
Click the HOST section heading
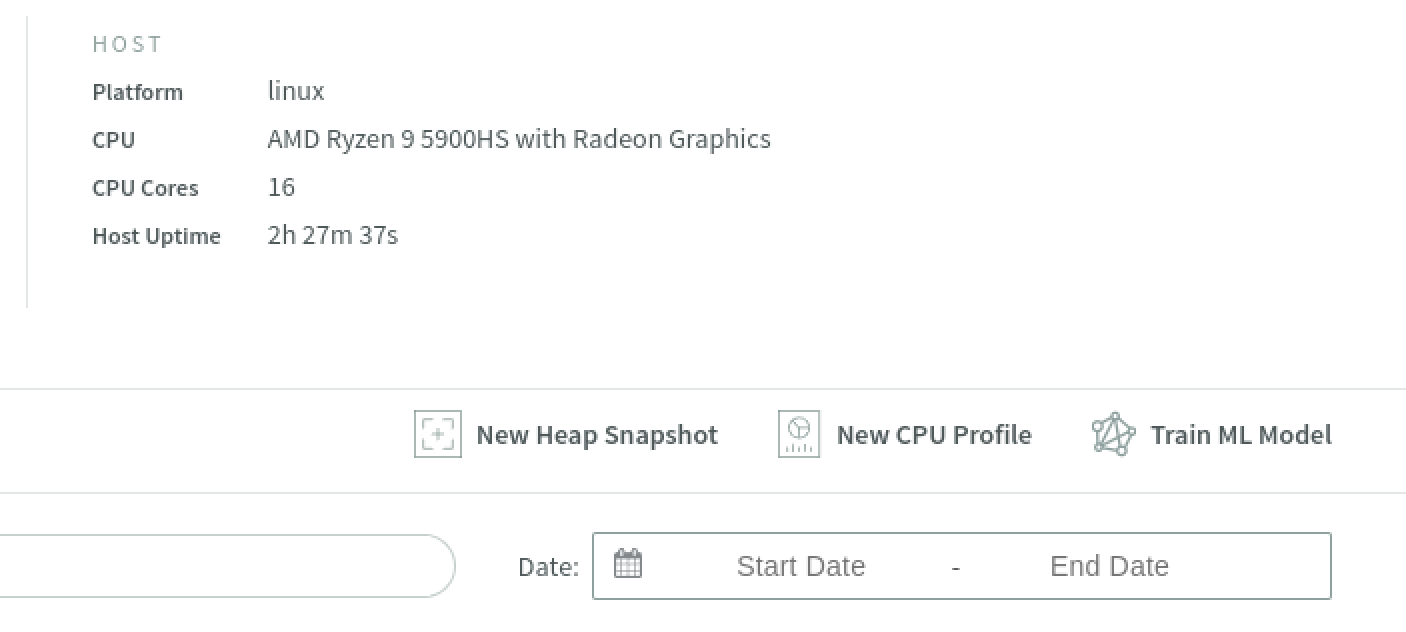(127, 44)
